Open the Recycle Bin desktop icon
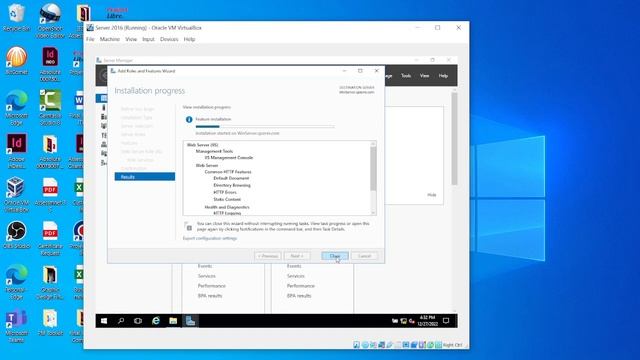 point(16,18)
